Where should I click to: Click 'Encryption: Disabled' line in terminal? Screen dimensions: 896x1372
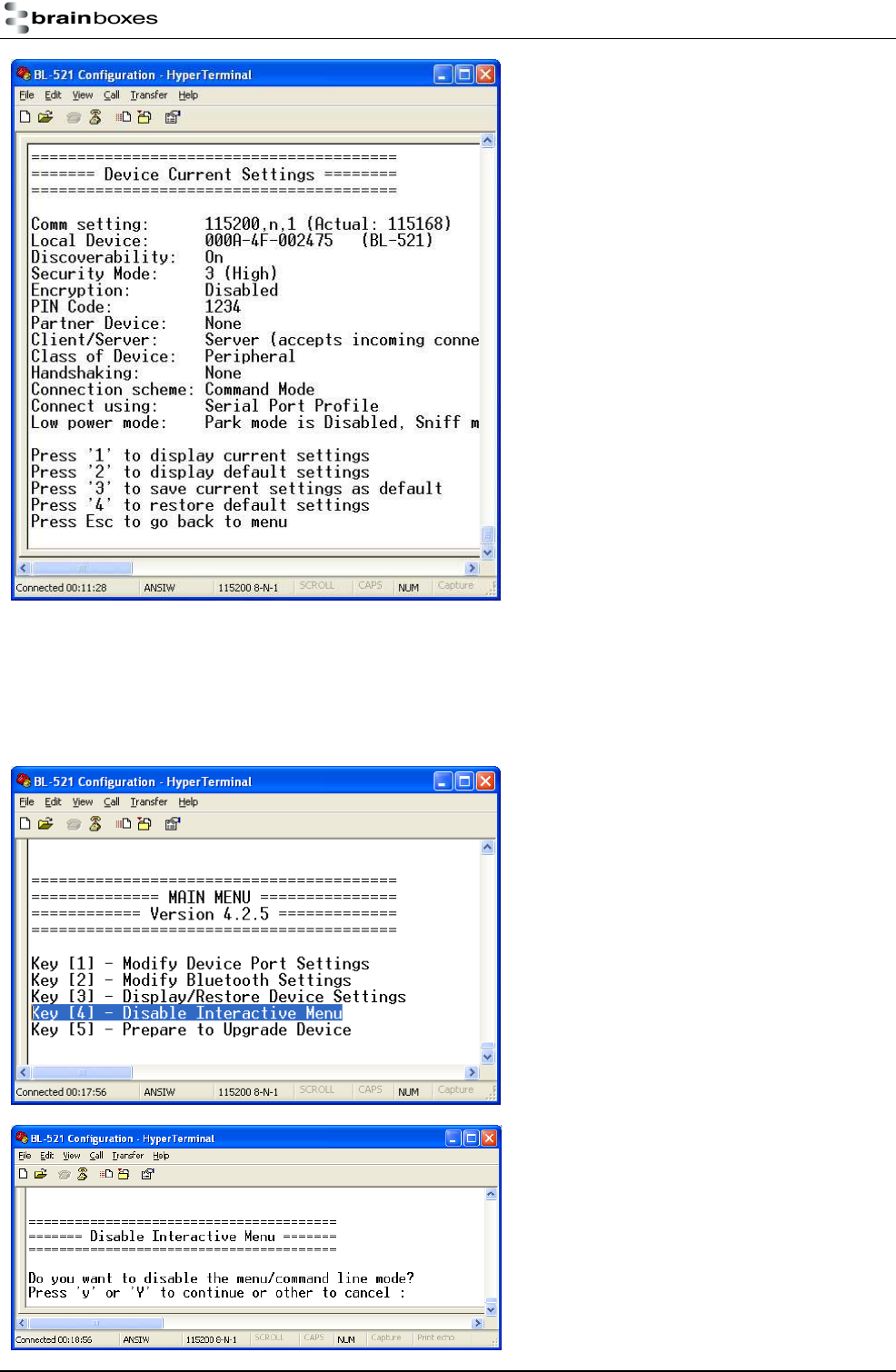point(154,290)
